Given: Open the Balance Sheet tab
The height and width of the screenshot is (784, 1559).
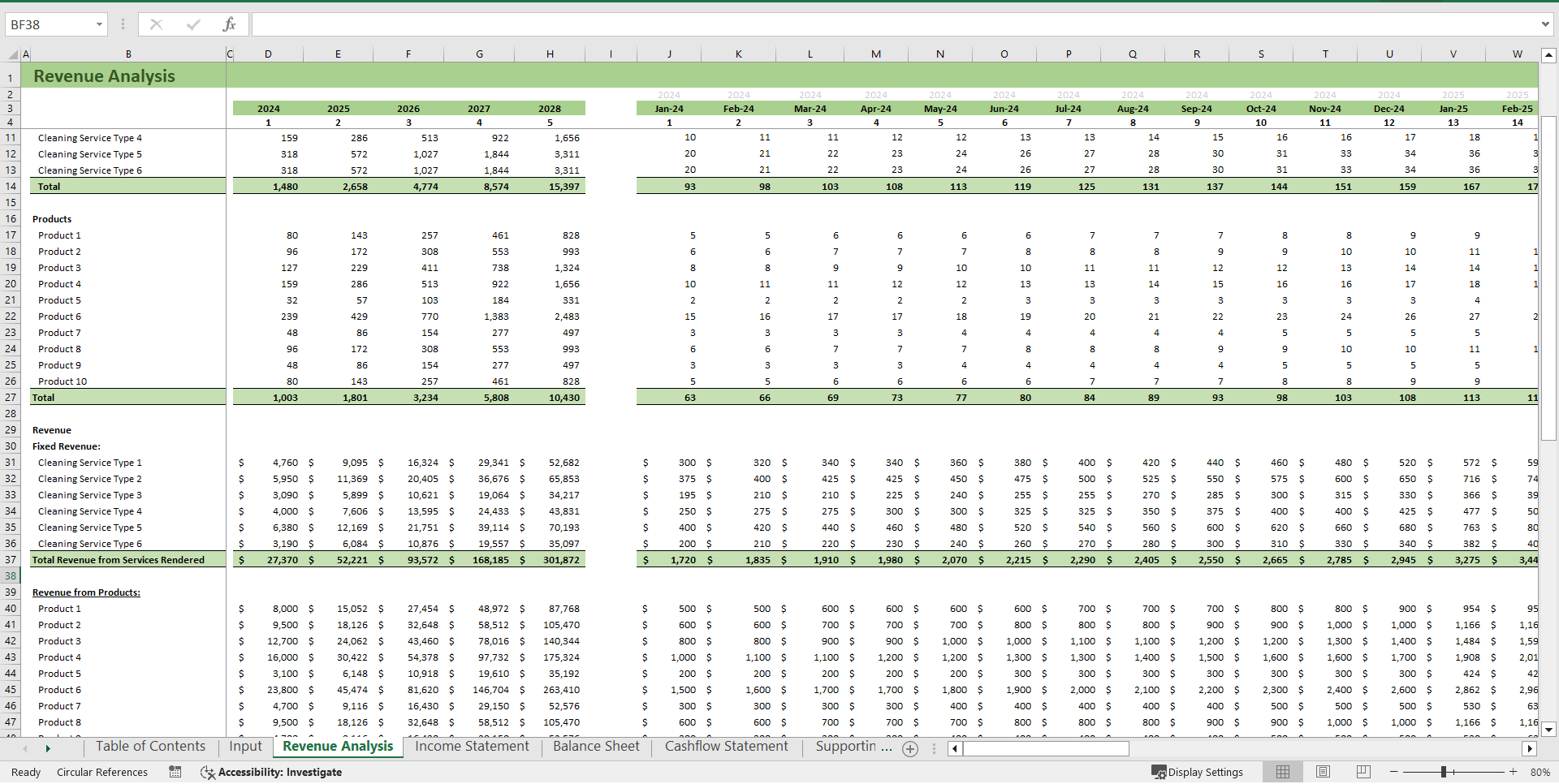Looking at the screenshot, I should click(596, 747).
